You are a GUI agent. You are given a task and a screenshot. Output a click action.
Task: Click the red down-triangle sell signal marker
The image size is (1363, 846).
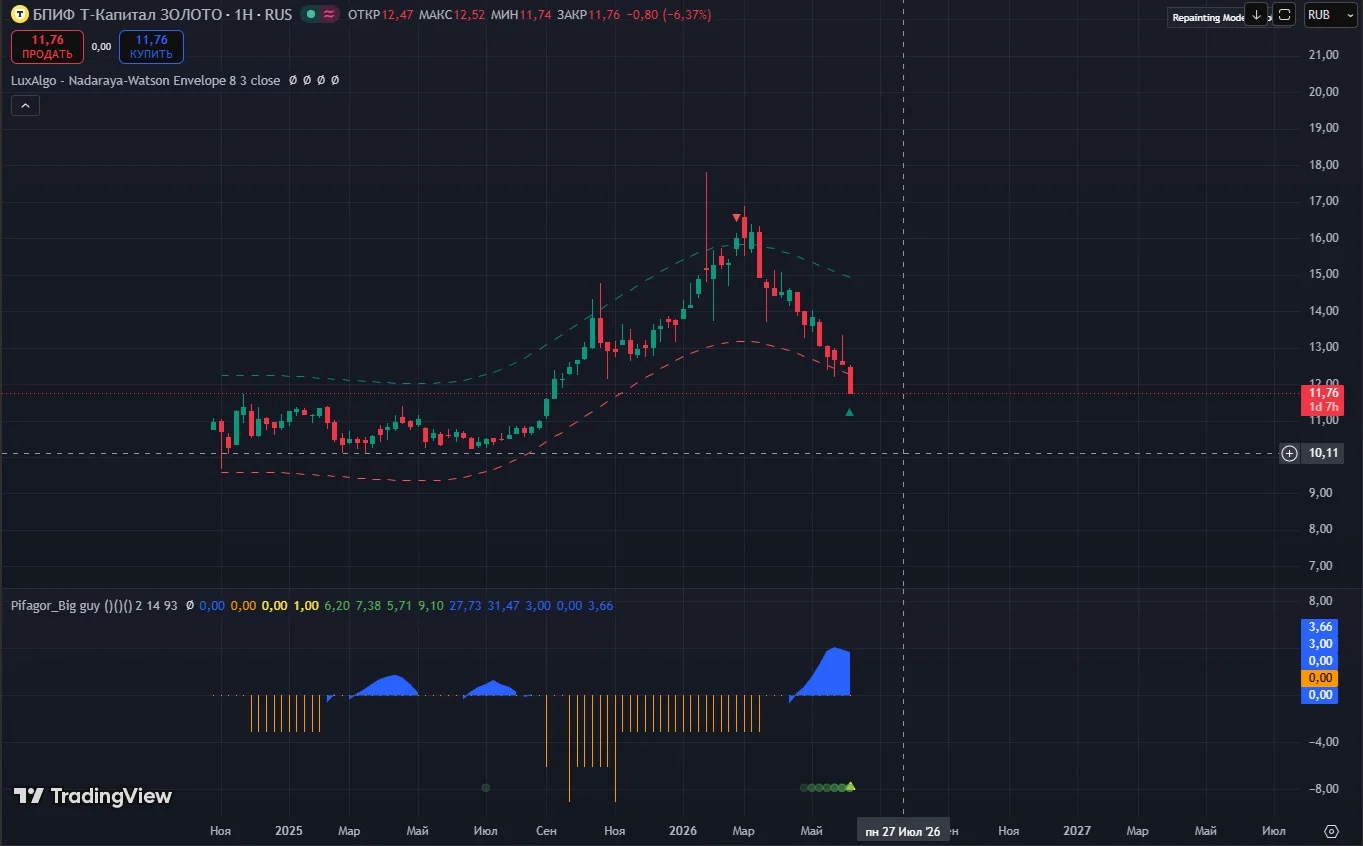coord(737,218)
